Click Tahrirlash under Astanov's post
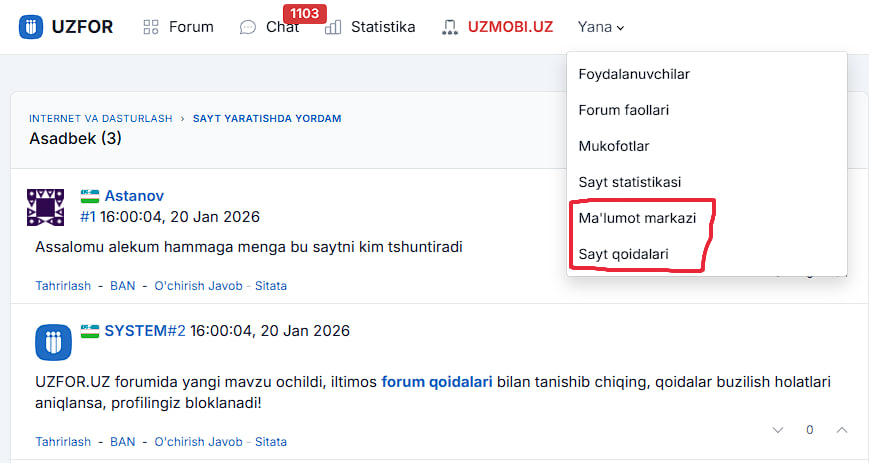The width and height of the screenshot is (869, 463). (x=63, y=286)
